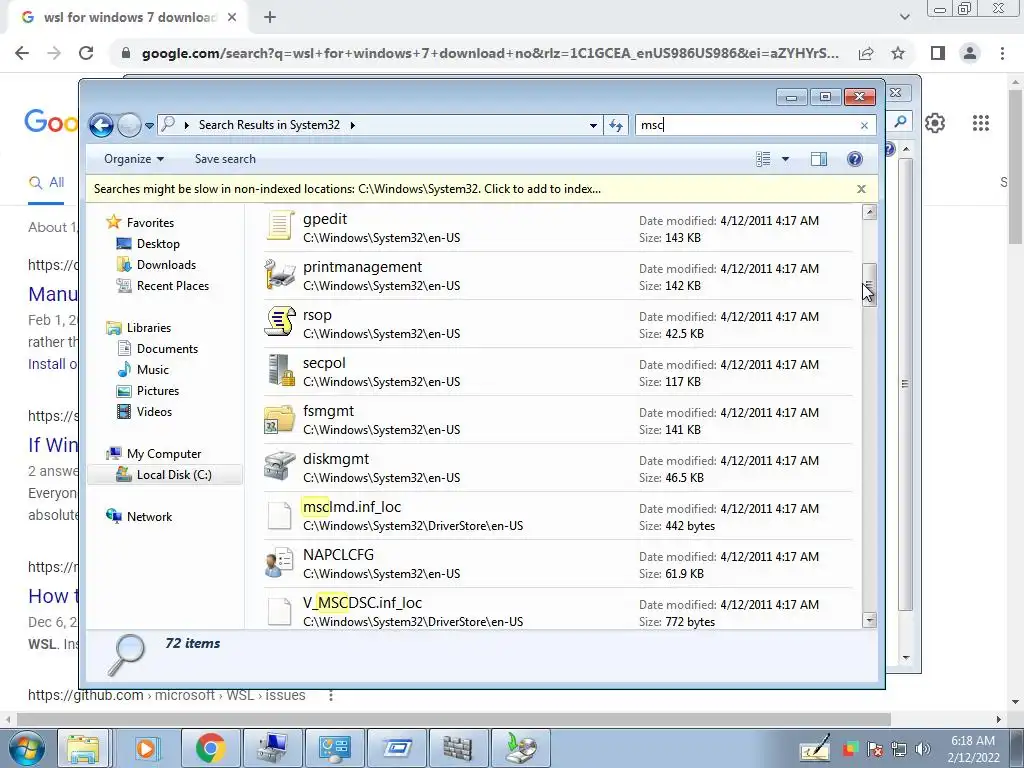Toggle Chrome side panel icon
This screenshot has height=768, width=1024.
click(938, 53)
